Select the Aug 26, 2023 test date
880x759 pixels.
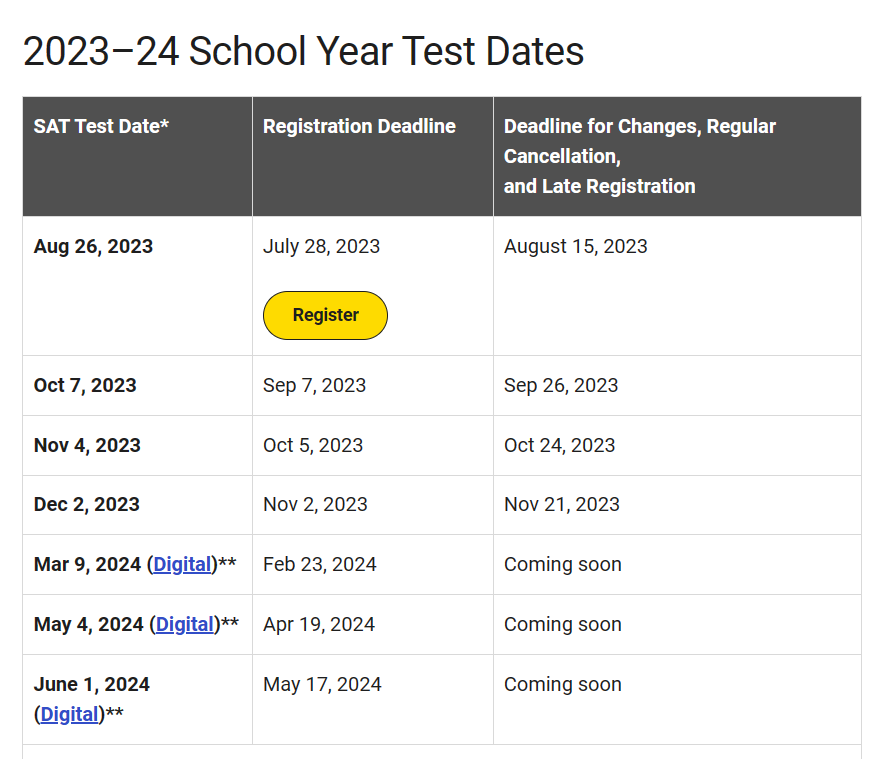[93, 246]
